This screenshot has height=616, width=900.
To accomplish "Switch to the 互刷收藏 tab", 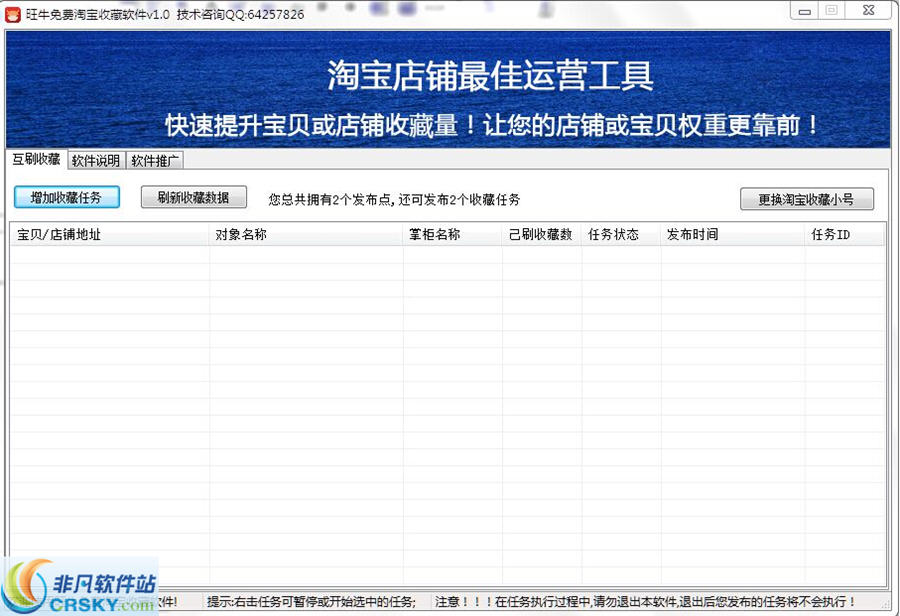I will [x=37, y=160].
